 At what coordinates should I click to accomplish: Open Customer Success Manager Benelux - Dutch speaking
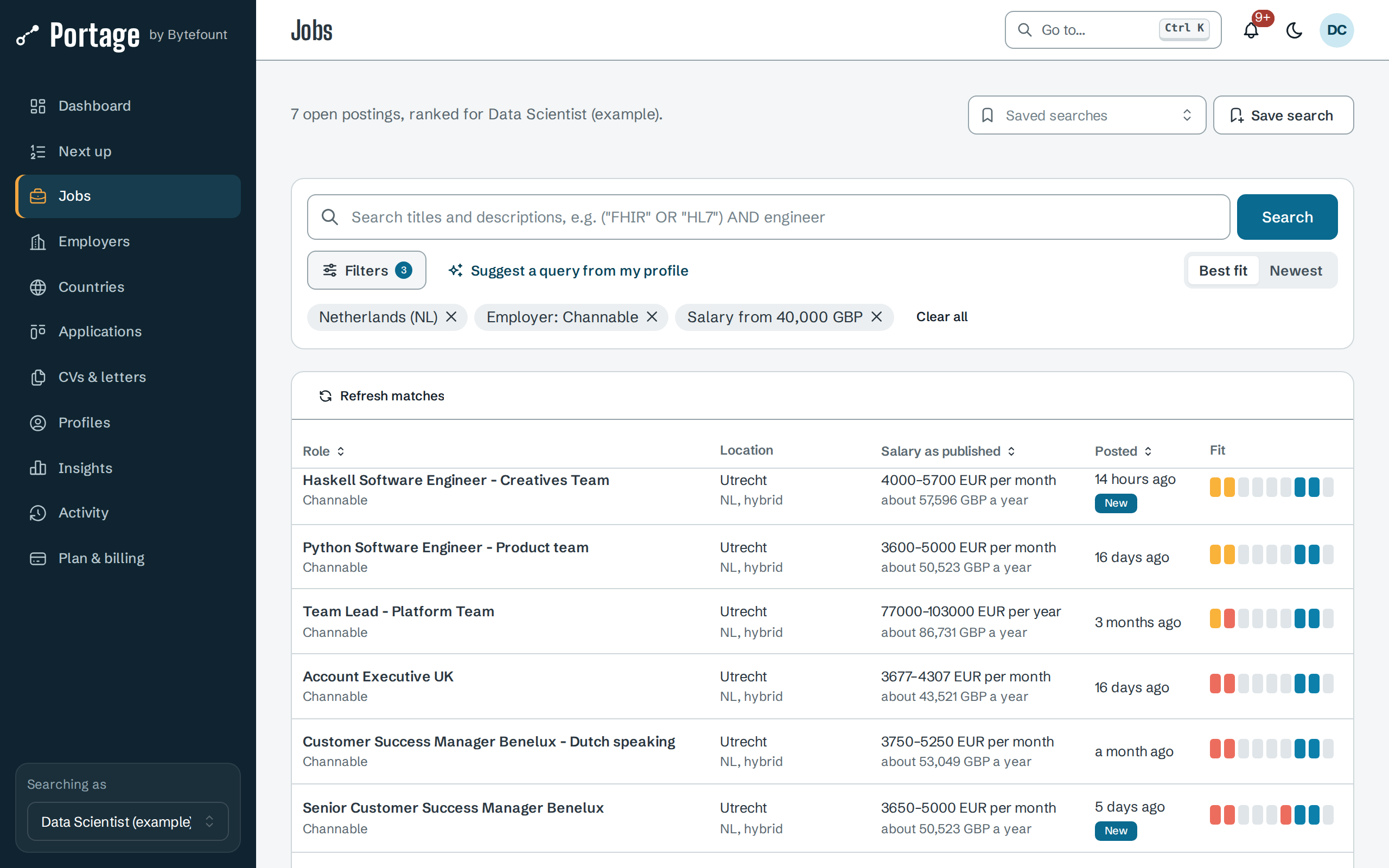(x=488, y=742)
